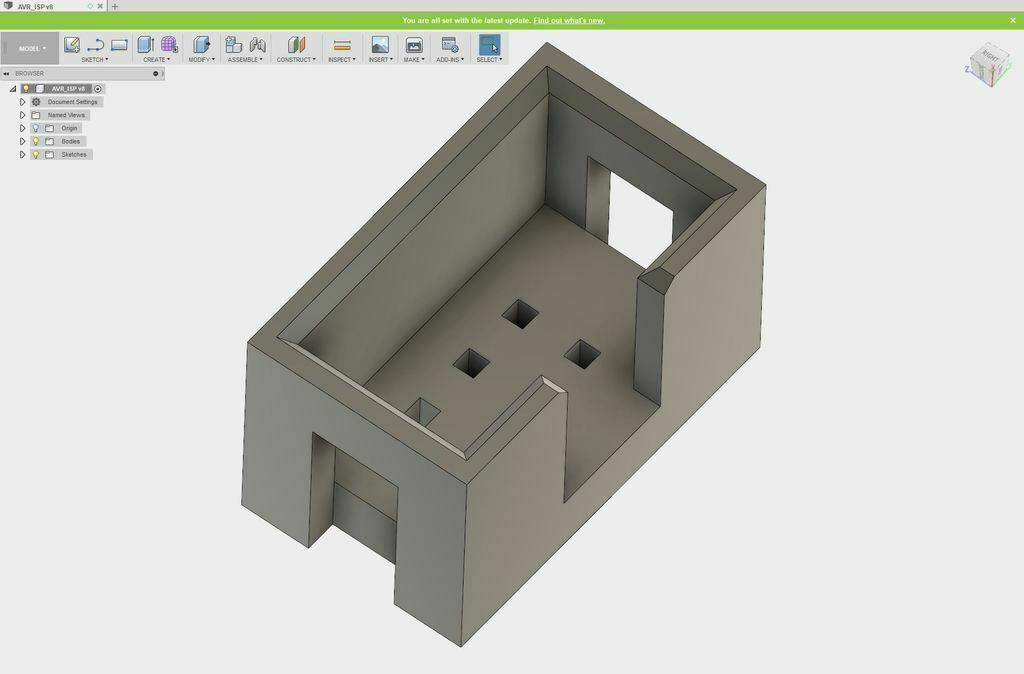The width and height of the screenshot is (1024, 674).
Task: Toggle visibility lightbulb for AVR_ISP v8 root
Action: click(26, 89)
